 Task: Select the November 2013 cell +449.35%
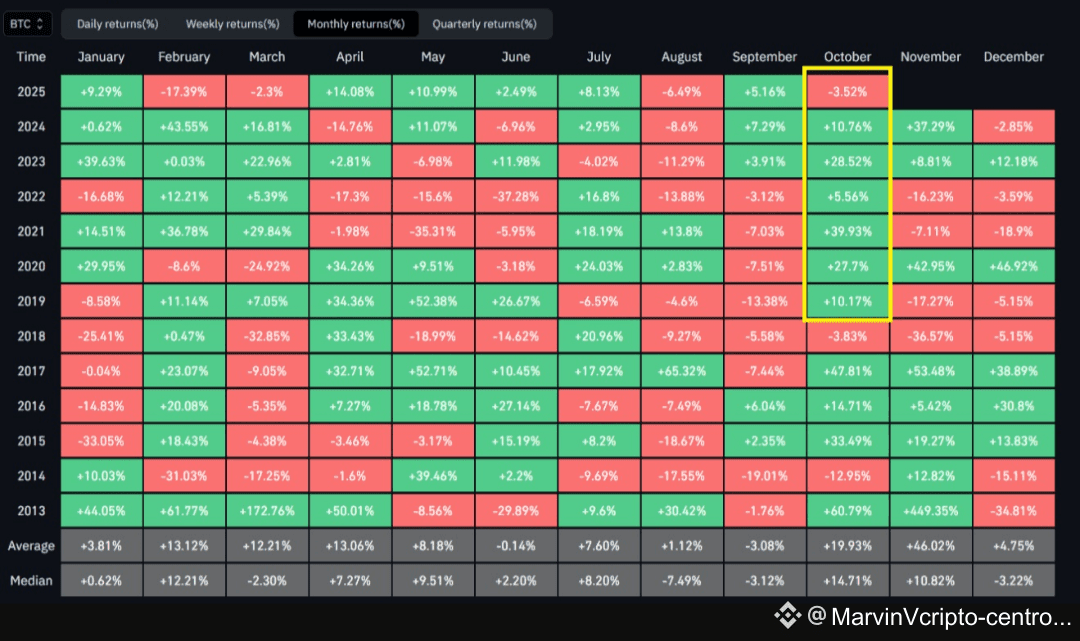(931, 511)
